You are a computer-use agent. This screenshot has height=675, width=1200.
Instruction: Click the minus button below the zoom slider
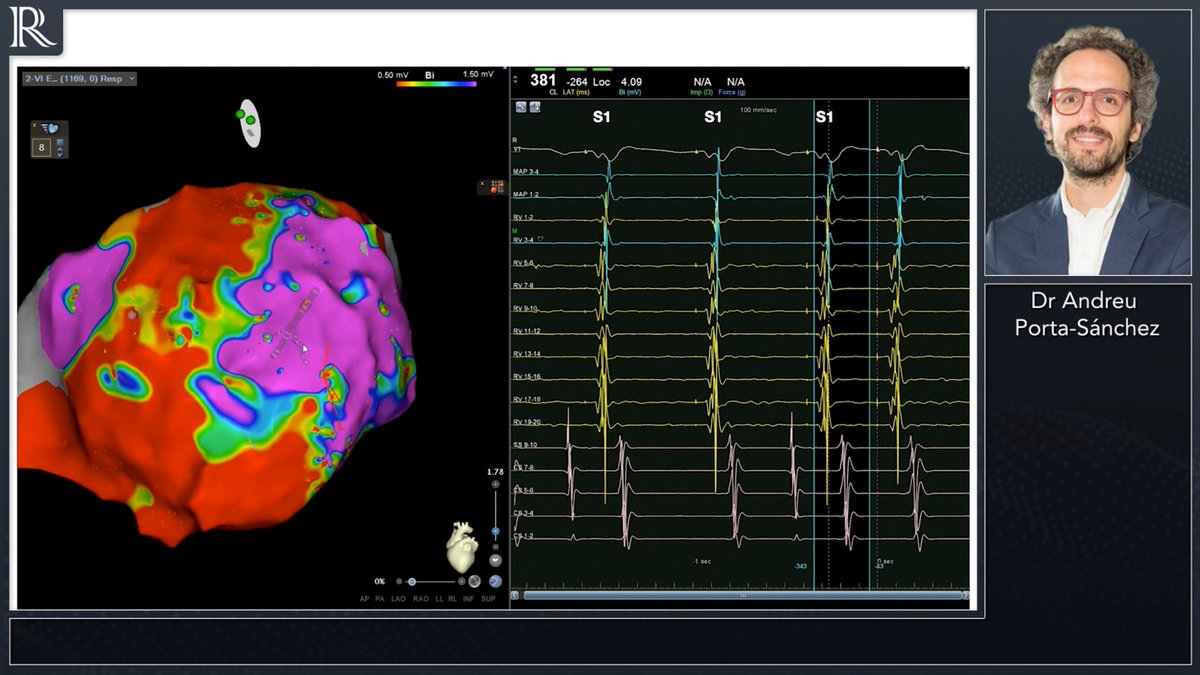(495, 547)
